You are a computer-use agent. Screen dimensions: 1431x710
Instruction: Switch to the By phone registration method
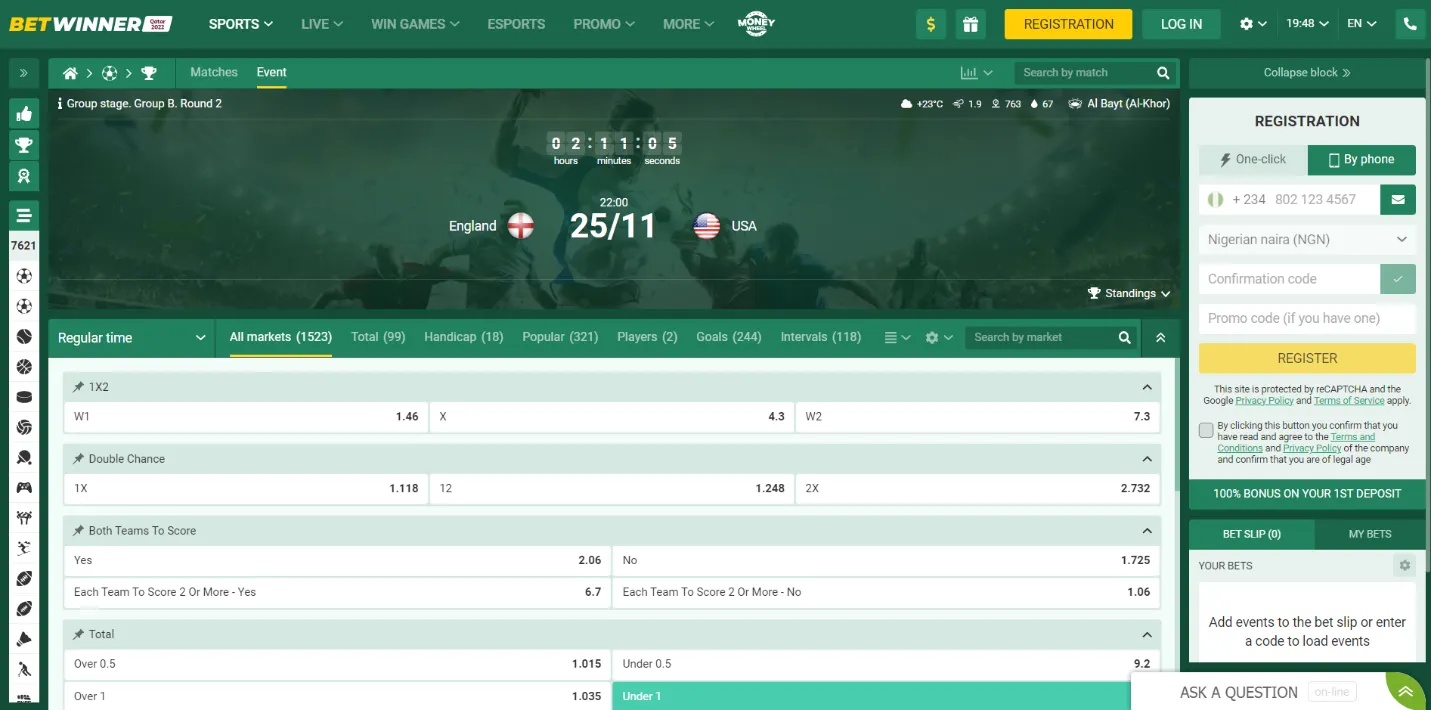(x=1361, y=159)
